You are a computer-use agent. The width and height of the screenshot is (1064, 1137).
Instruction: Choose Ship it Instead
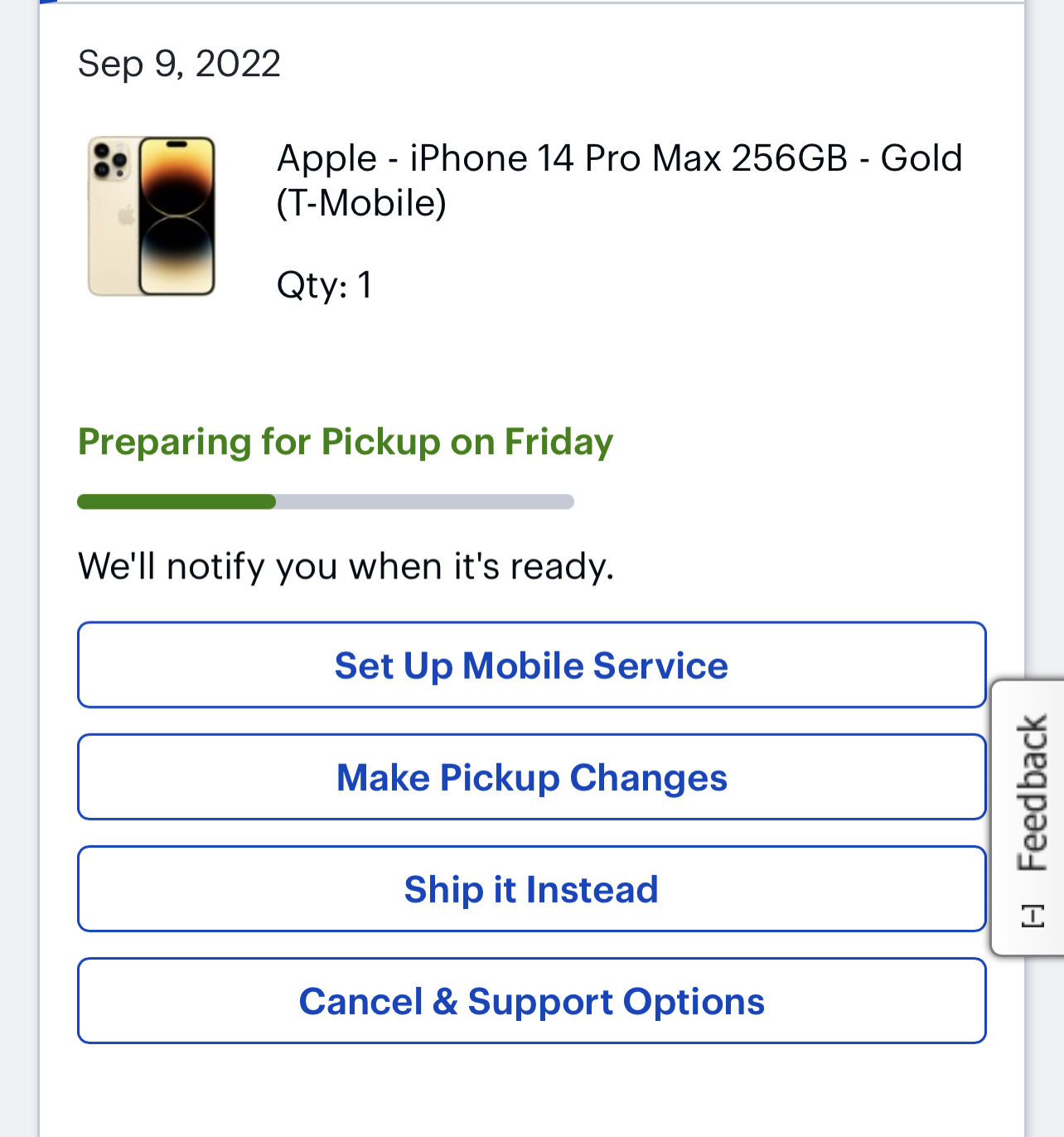(x=531, y=888)
